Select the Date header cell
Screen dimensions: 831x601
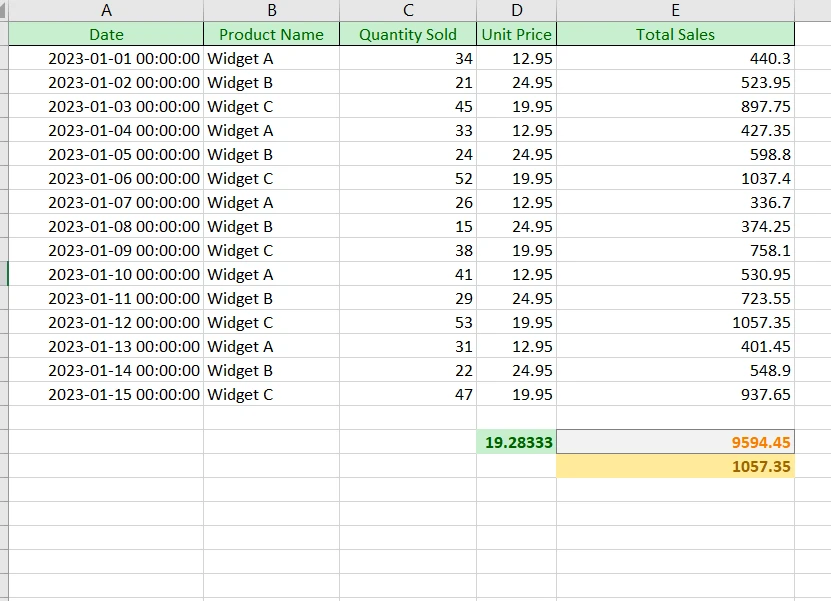(106, 34)
